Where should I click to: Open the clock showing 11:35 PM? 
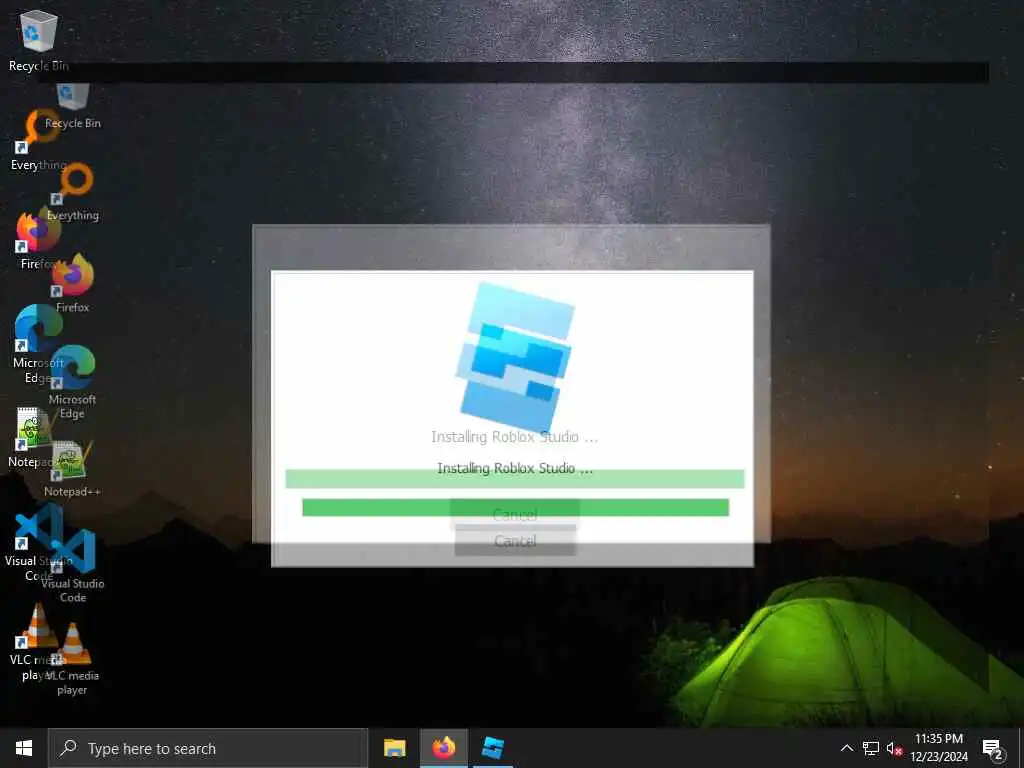pos(939,748)
